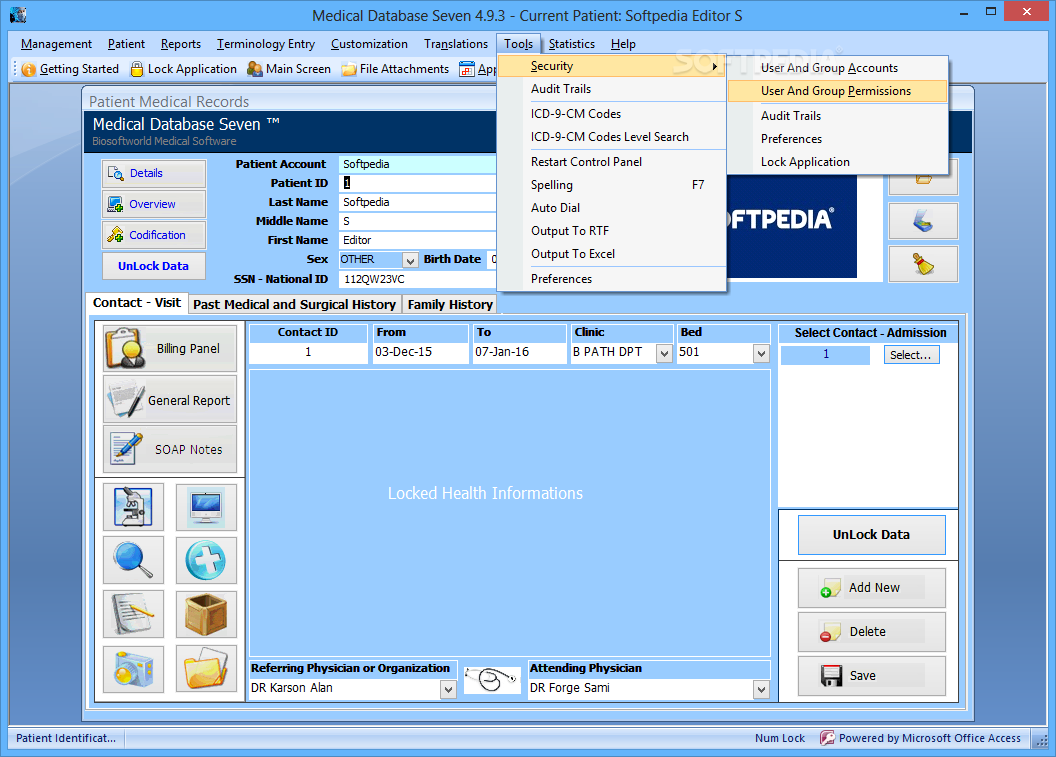Expand the Clinic dropdown

point(664,354)
